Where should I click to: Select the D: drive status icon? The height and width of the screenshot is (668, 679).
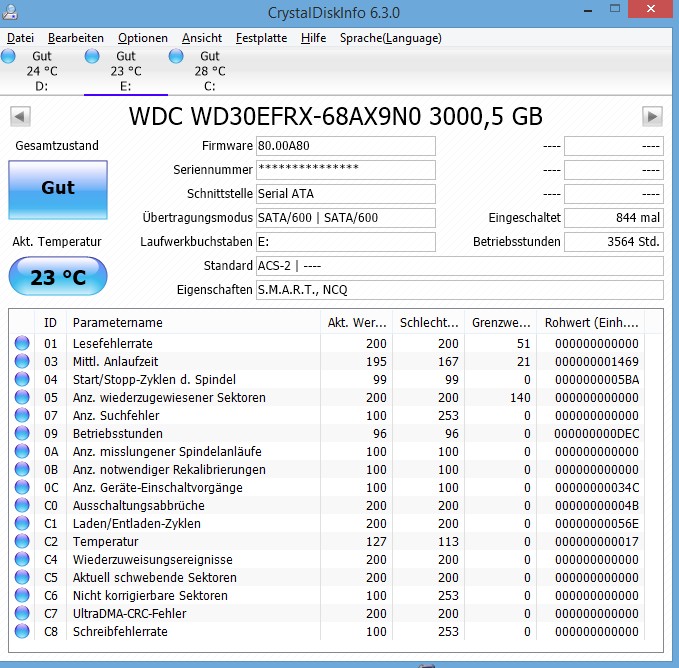pos(8,56)
